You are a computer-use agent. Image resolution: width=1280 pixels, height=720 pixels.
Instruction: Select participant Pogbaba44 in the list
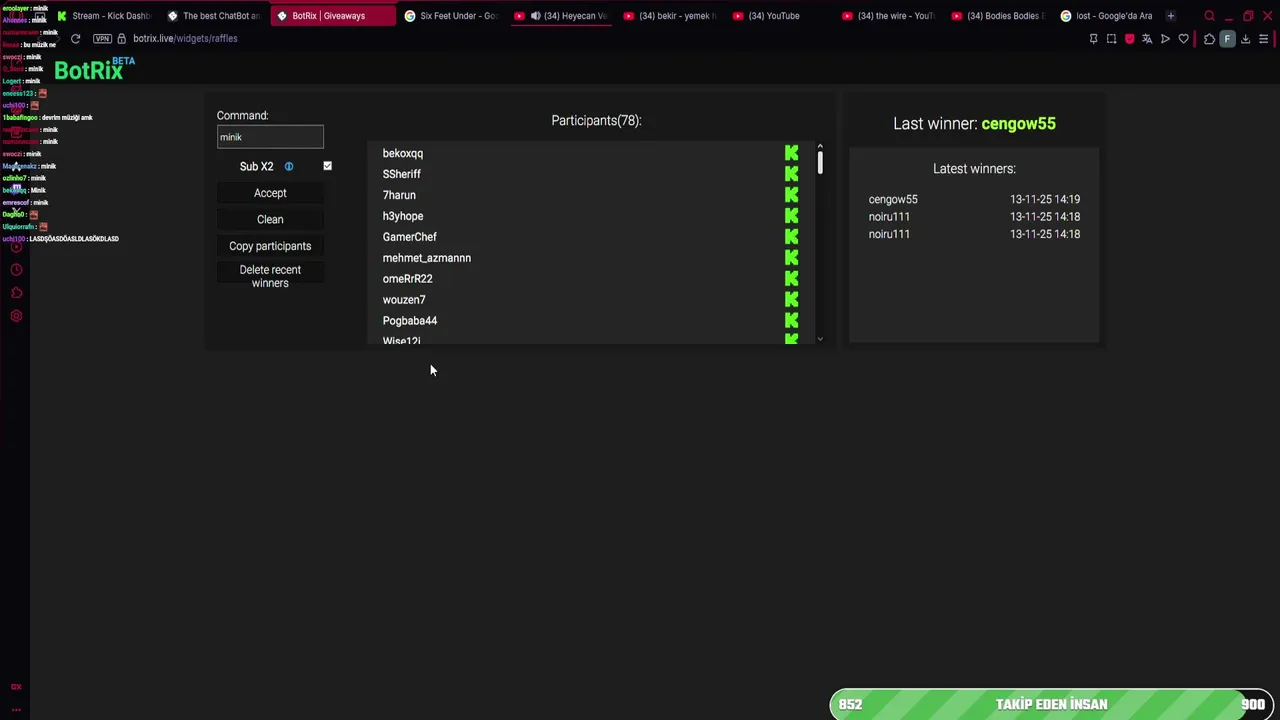pos(409,321)
